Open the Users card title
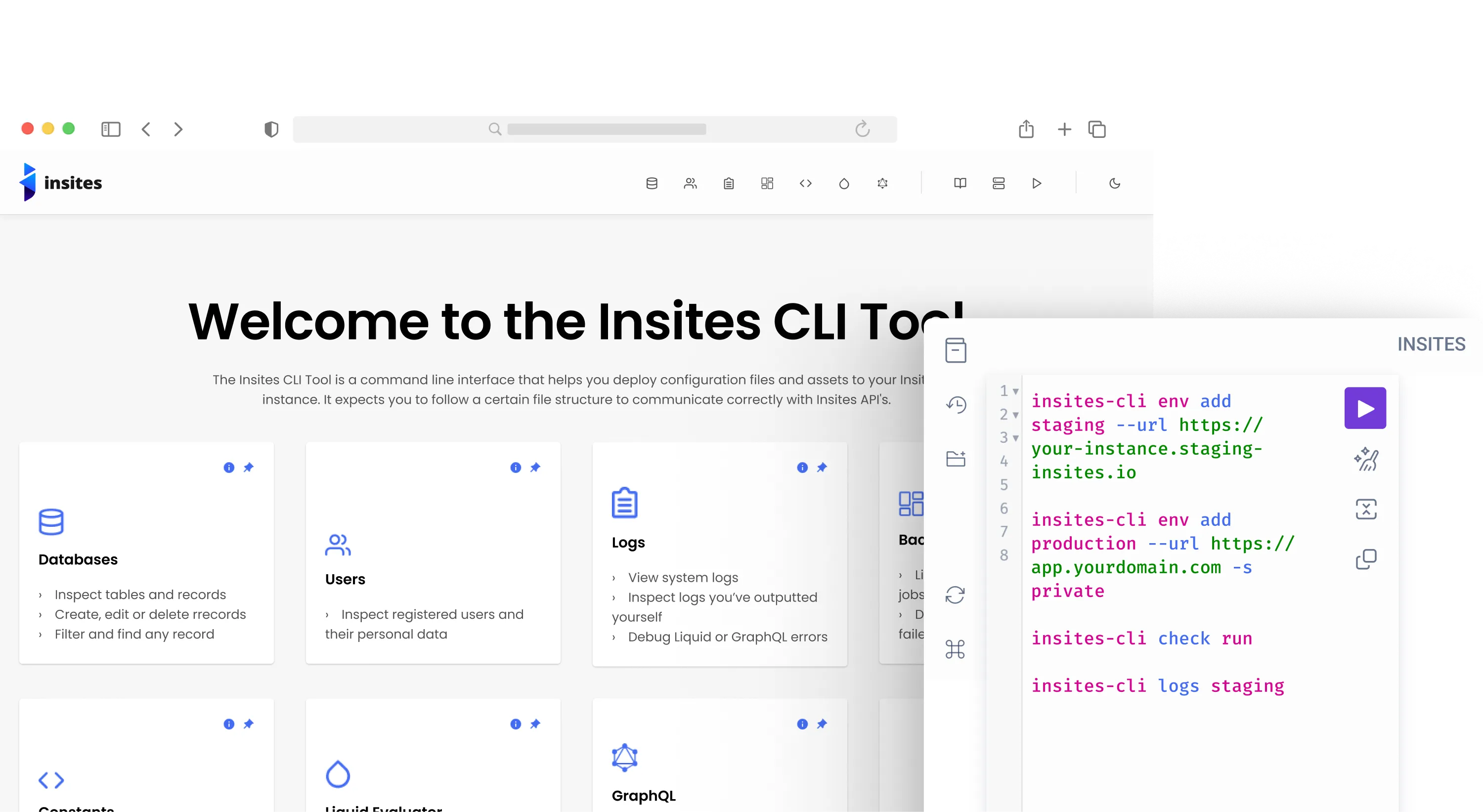Screen dimensions: 1483x812 (345, 579)
